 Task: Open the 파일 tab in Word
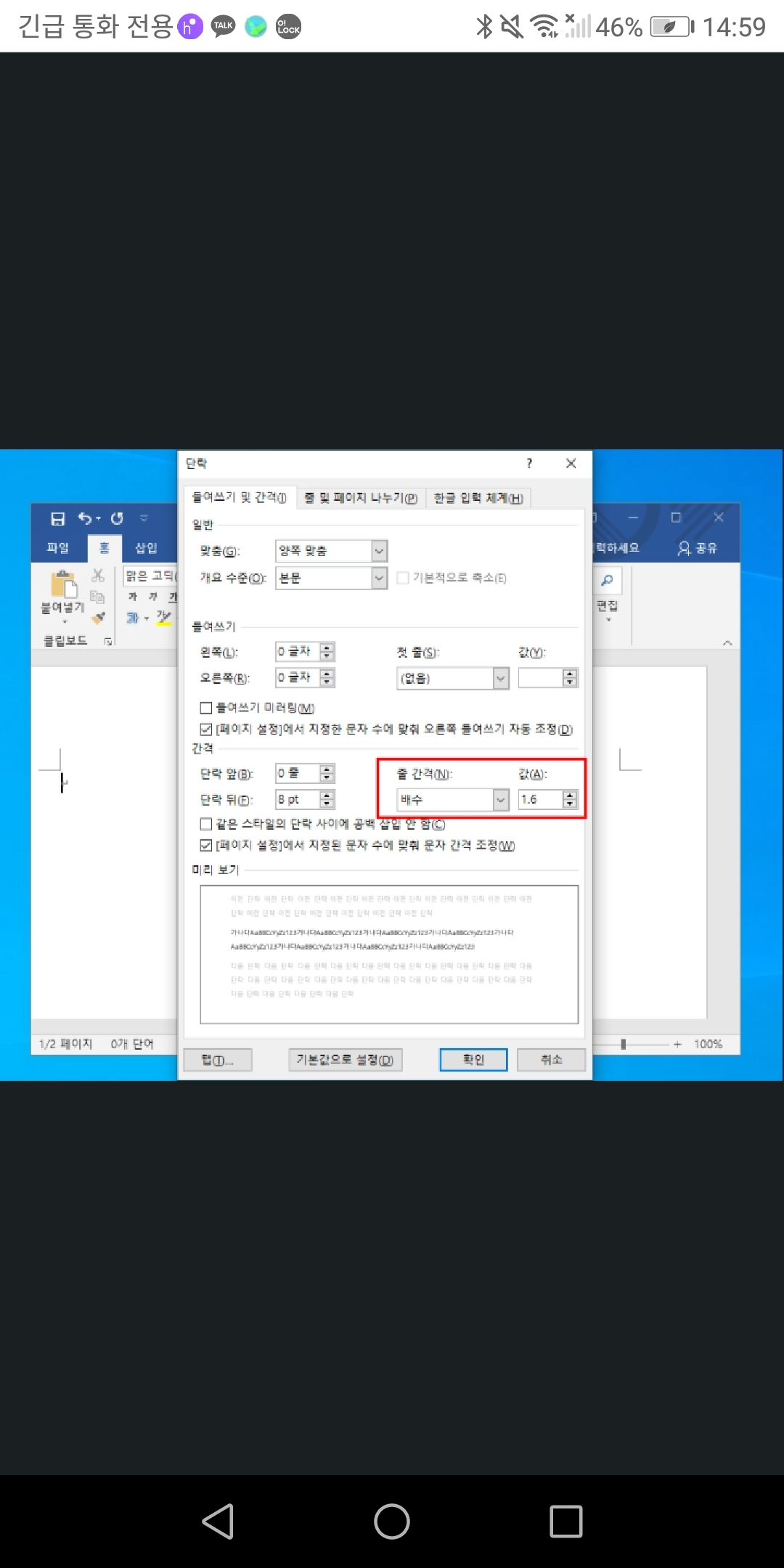pyautogui.click(x=57, y=548)
